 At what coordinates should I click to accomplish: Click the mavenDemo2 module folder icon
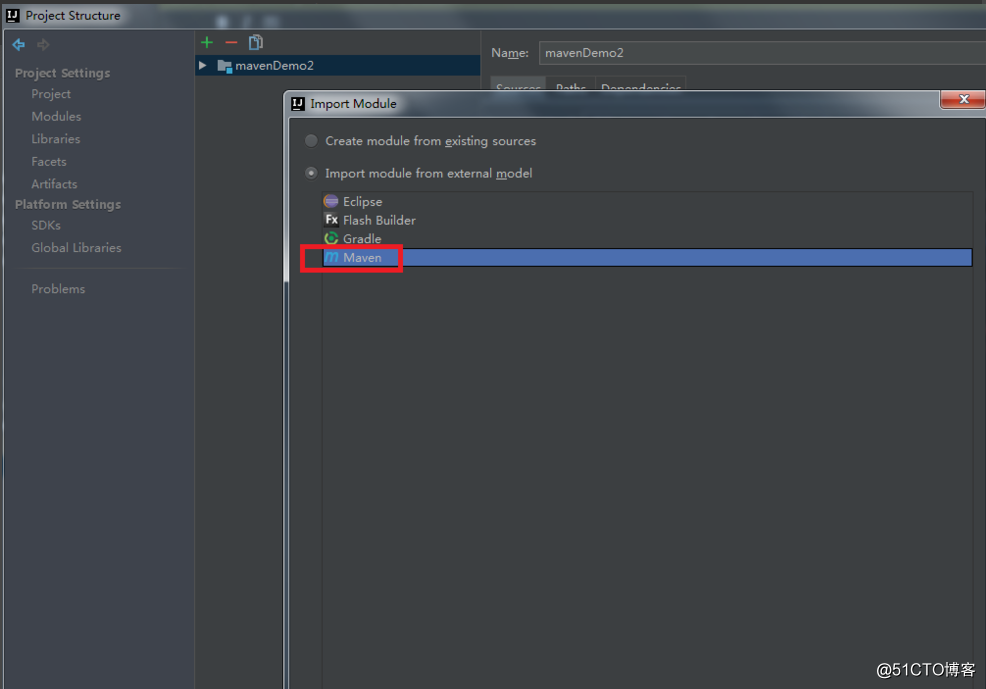click(224, 66)
